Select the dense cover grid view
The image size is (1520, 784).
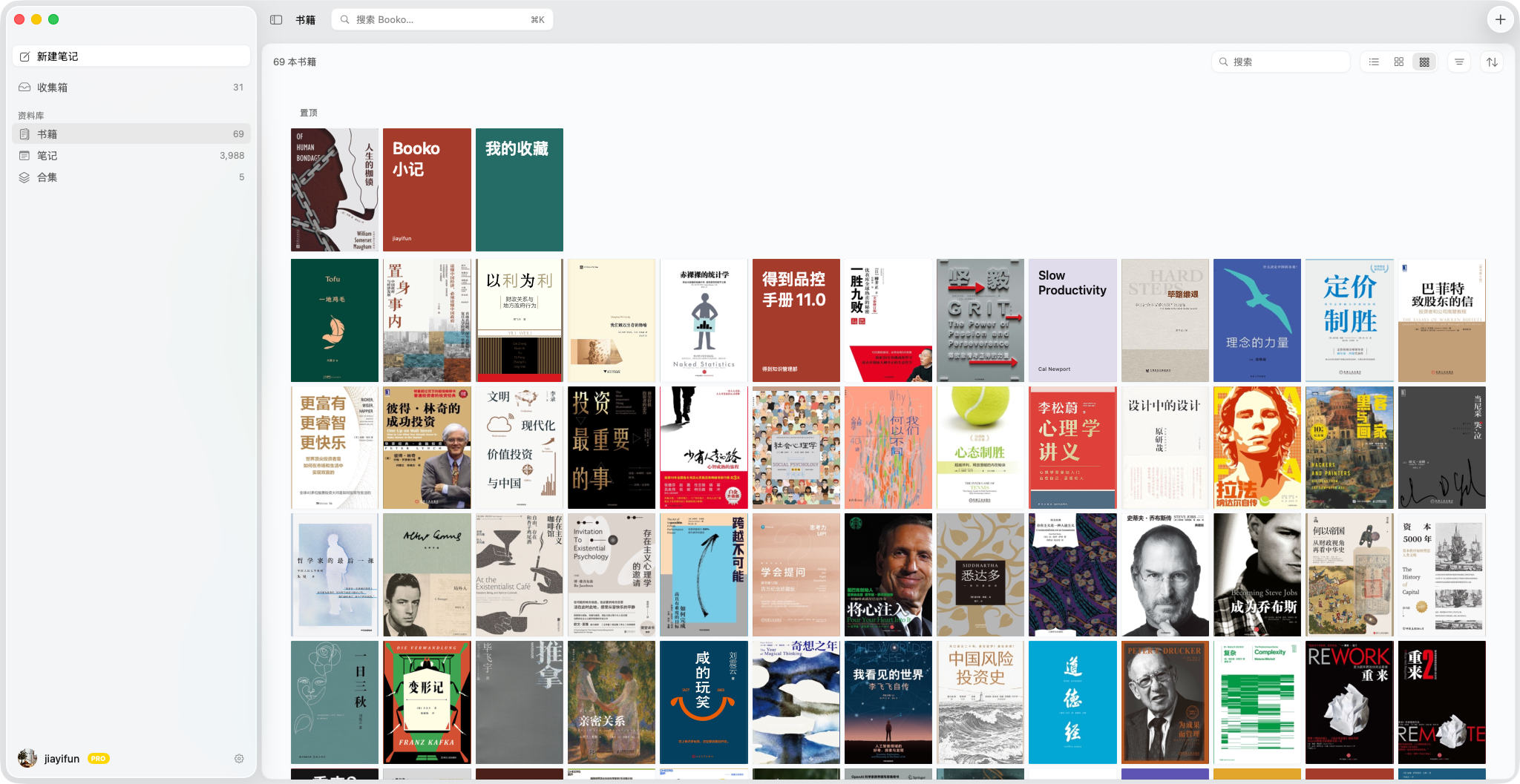click(1424, 62)
